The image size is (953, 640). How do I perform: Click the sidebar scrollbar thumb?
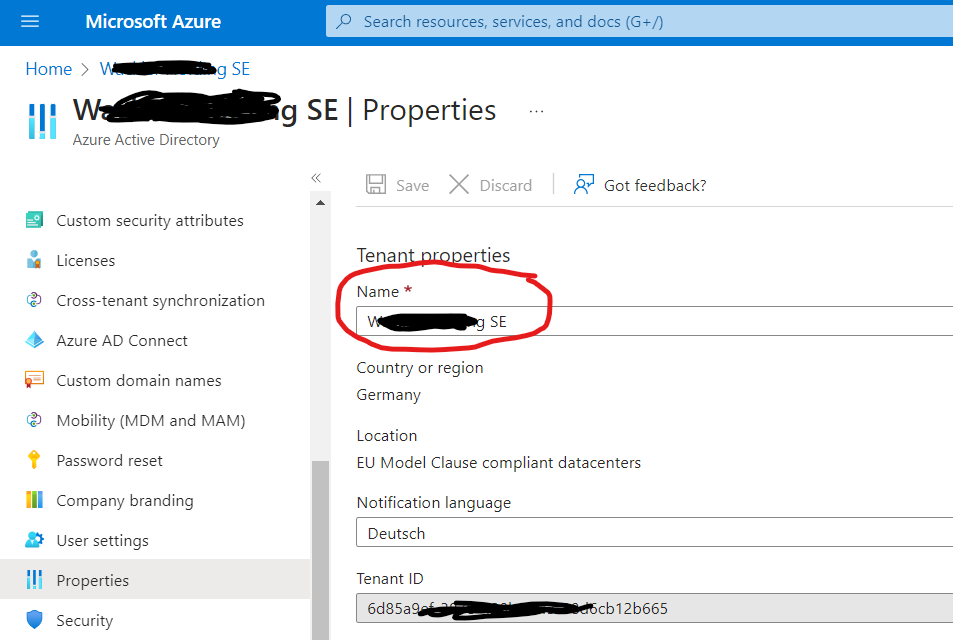(x=320, y=550)
